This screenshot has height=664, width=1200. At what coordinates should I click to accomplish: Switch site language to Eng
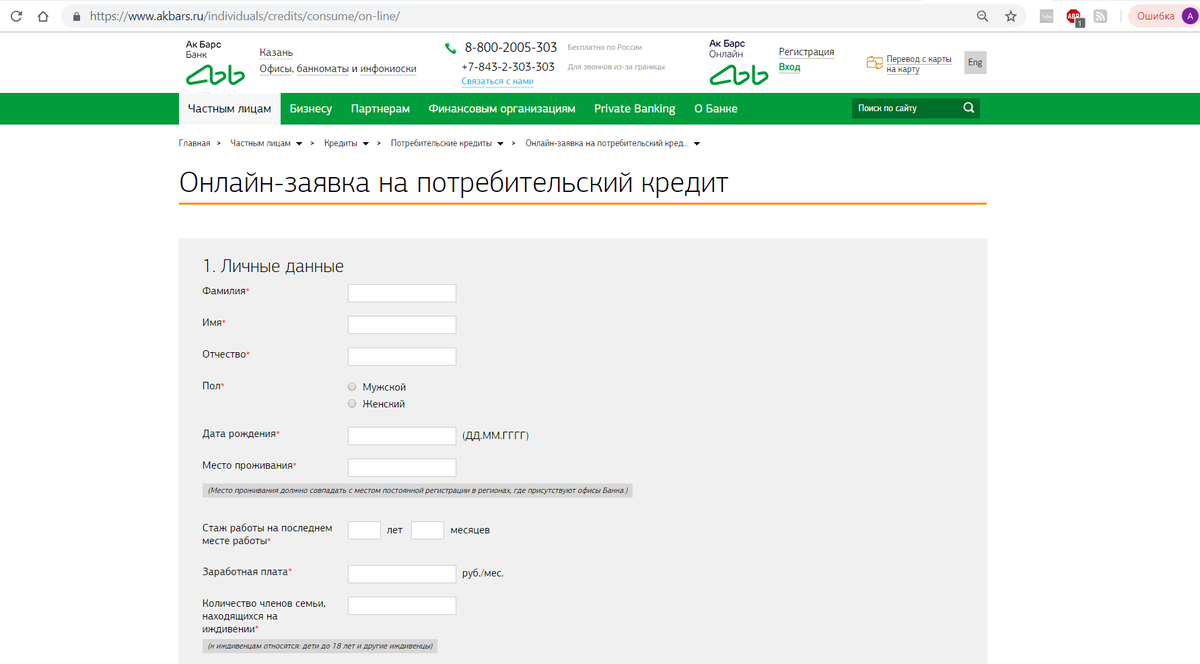[974, 62]
